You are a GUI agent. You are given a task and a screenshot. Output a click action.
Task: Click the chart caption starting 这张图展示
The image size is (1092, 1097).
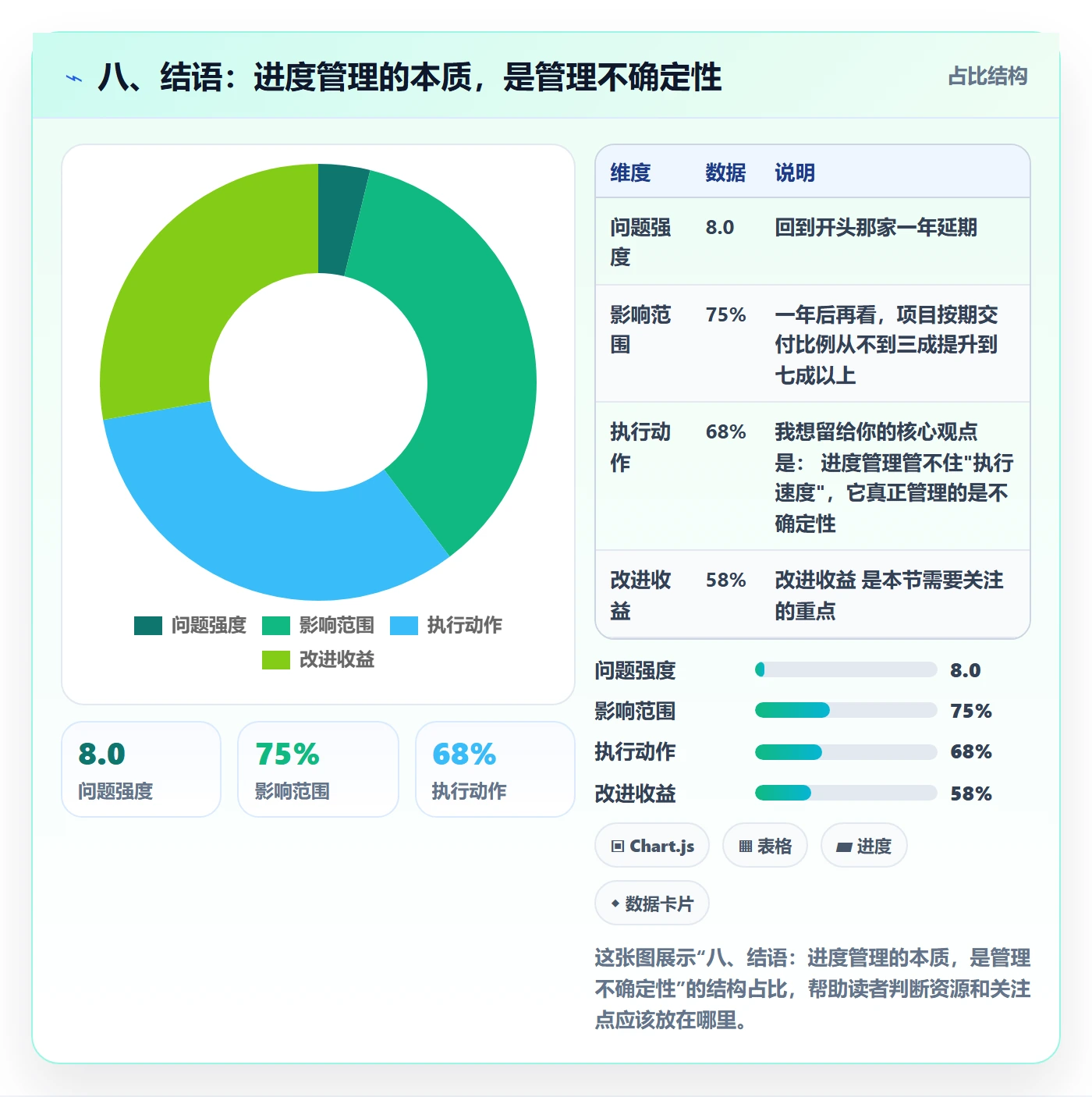click(813, 989)
